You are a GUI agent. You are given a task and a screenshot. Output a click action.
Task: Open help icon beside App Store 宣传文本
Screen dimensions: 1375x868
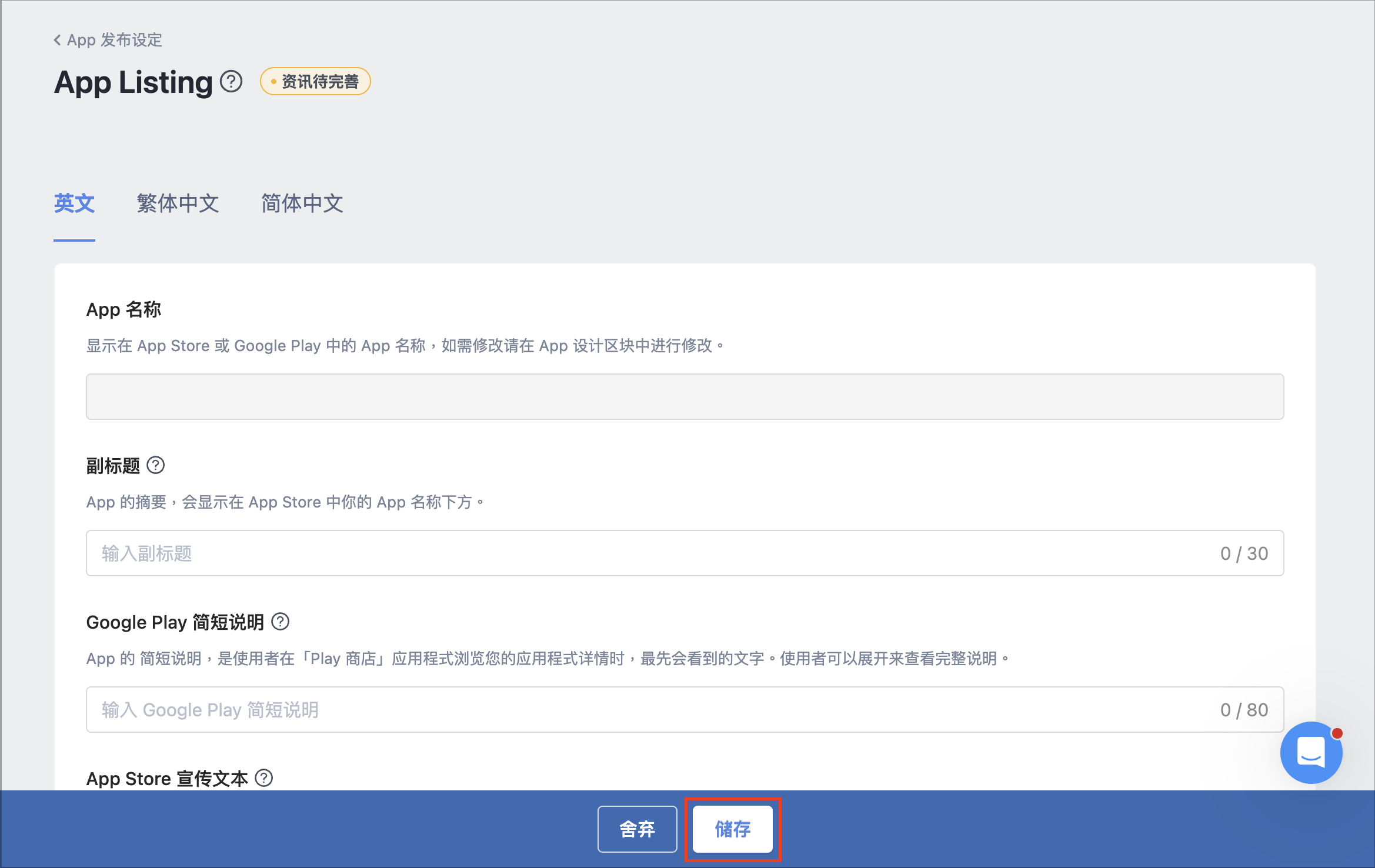(x=264, y=778)
